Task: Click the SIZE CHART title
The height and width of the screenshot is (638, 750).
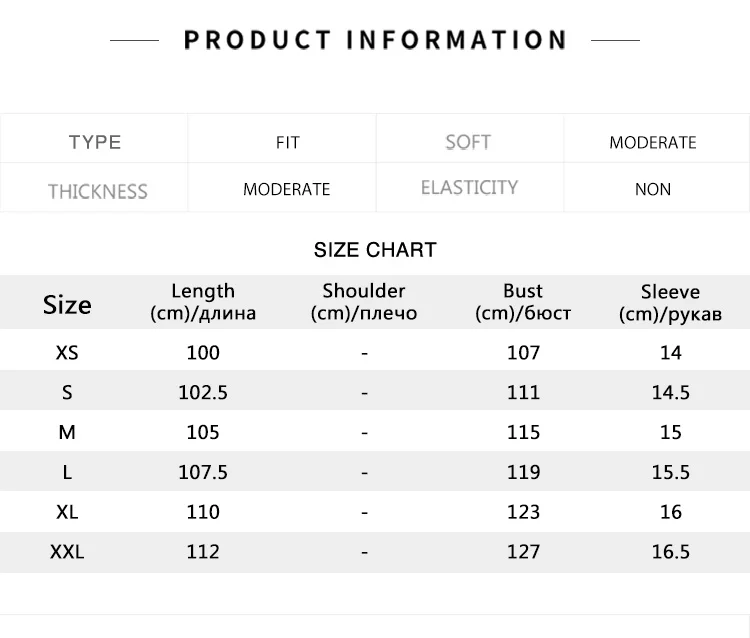Action: (375, 250)
